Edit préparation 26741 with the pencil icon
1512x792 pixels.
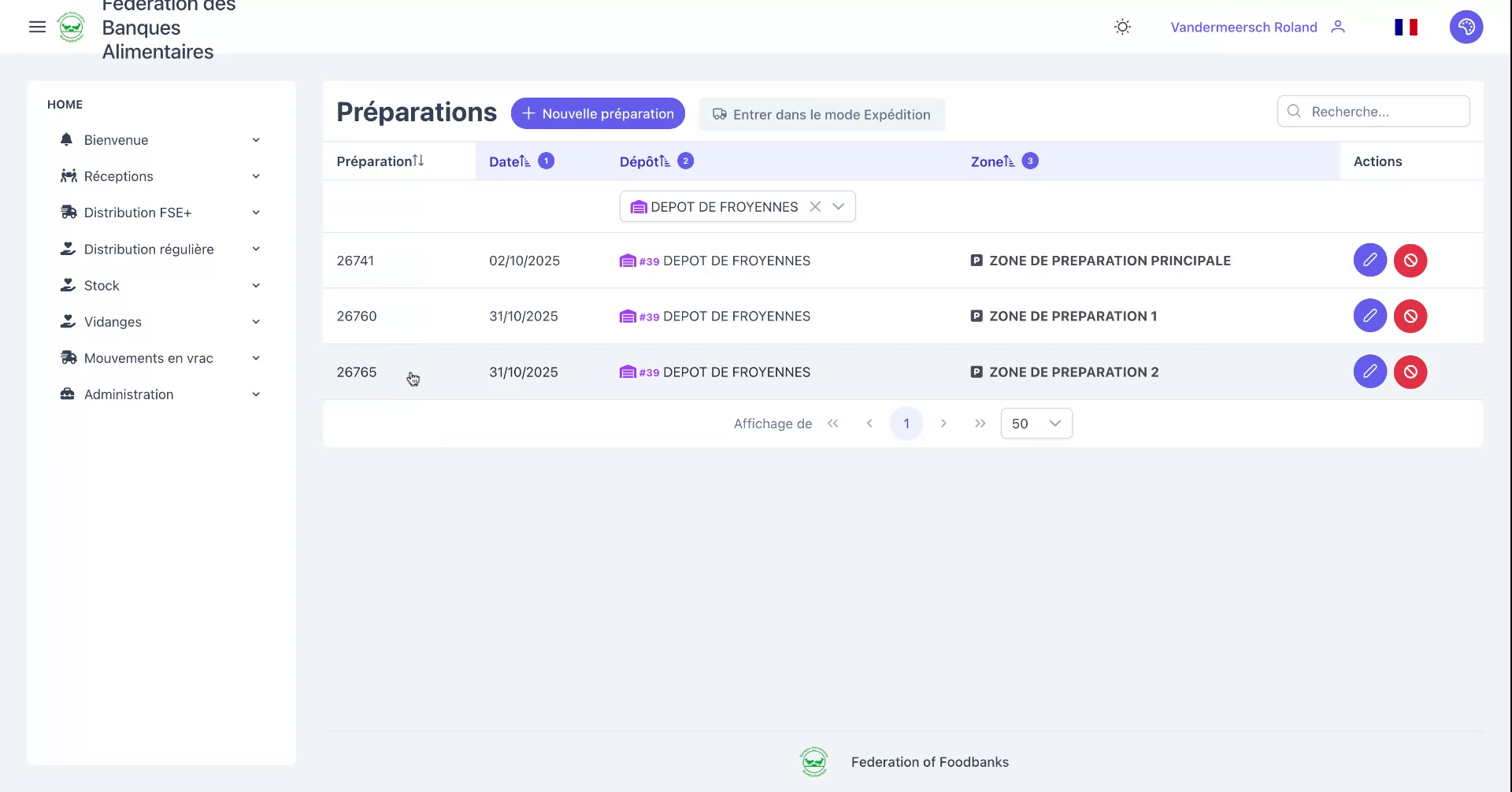pos(1370,260)
